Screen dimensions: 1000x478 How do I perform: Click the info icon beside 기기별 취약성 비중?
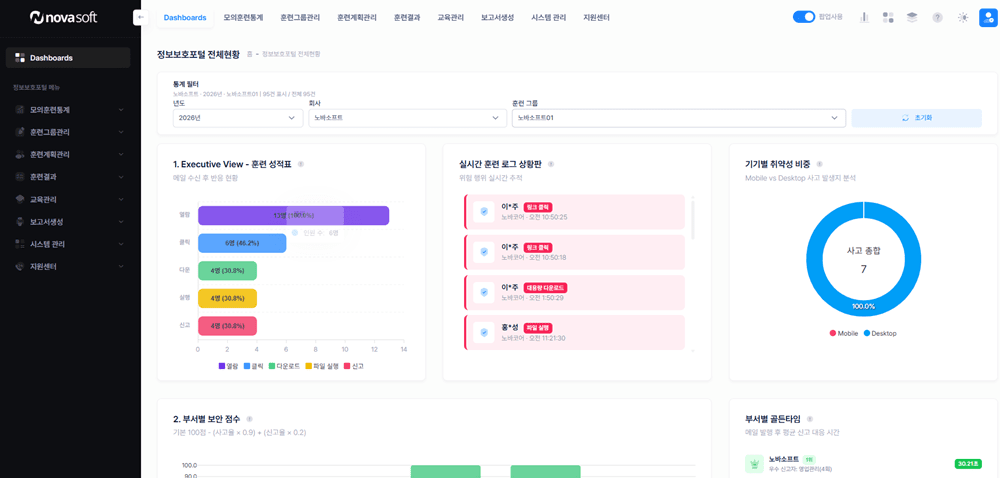[x=820, y=164]
